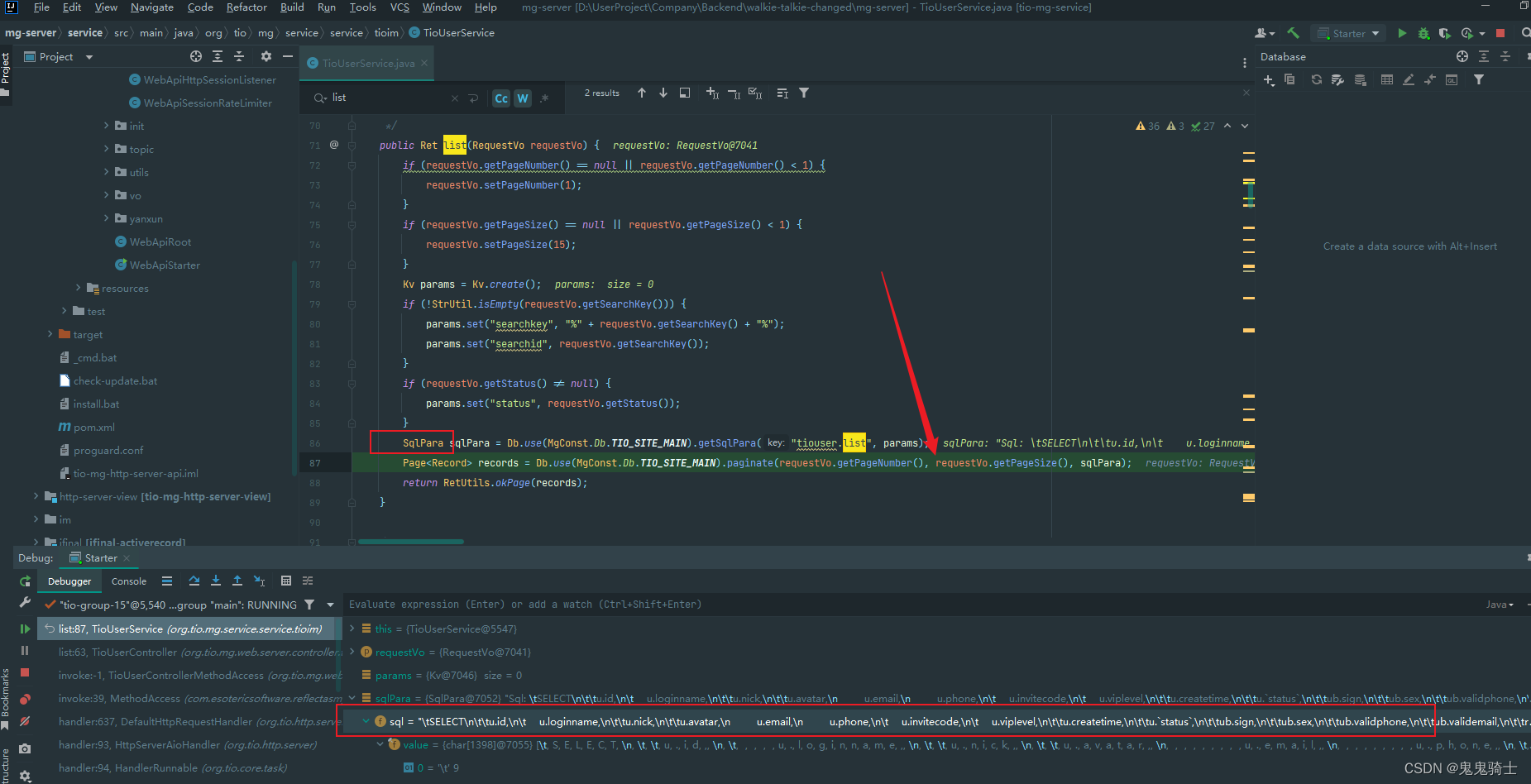Toggle thread filter in frames pane
1531x784 pixels.
point(309,605)
